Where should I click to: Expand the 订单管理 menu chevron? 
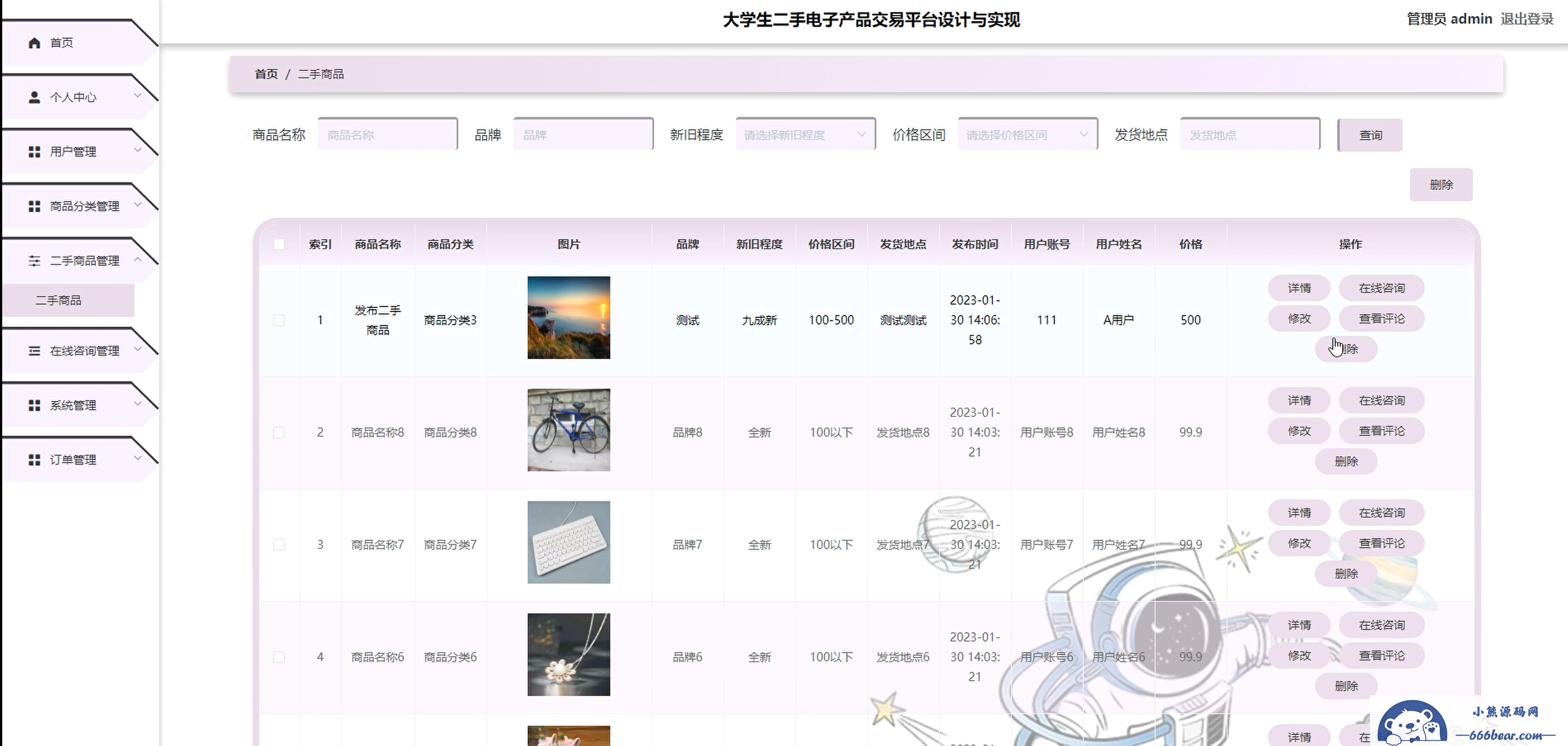(x=138, y=458)
